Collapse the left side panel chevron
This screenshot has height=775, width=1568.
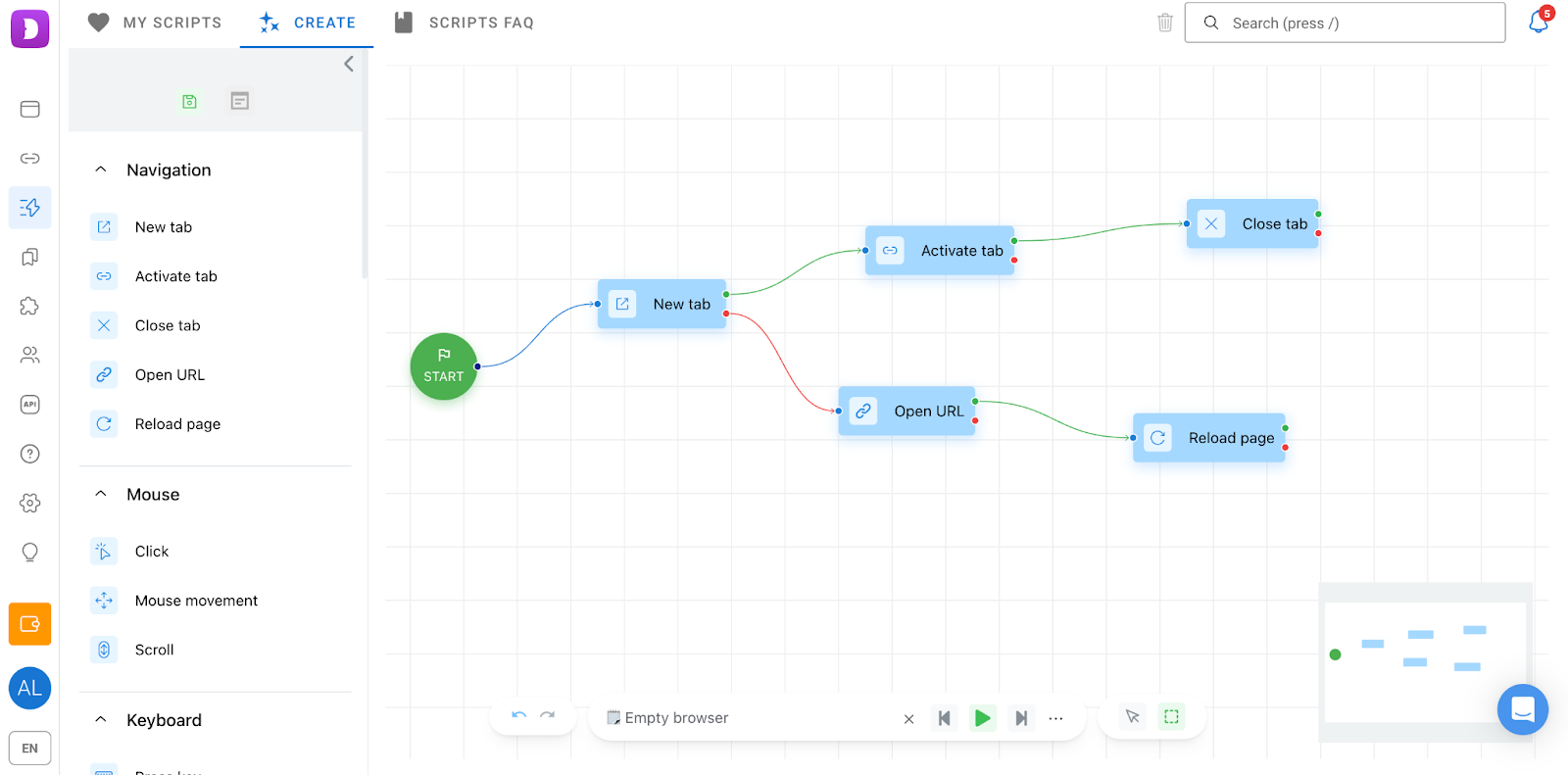coord(349,64)
